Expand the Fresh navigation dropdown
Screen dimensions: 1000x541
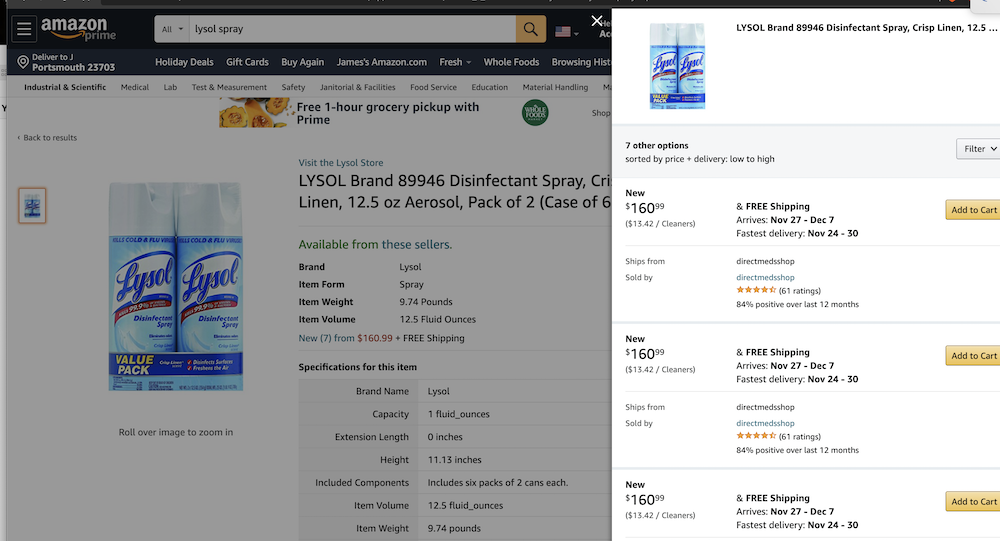[455, 62]
